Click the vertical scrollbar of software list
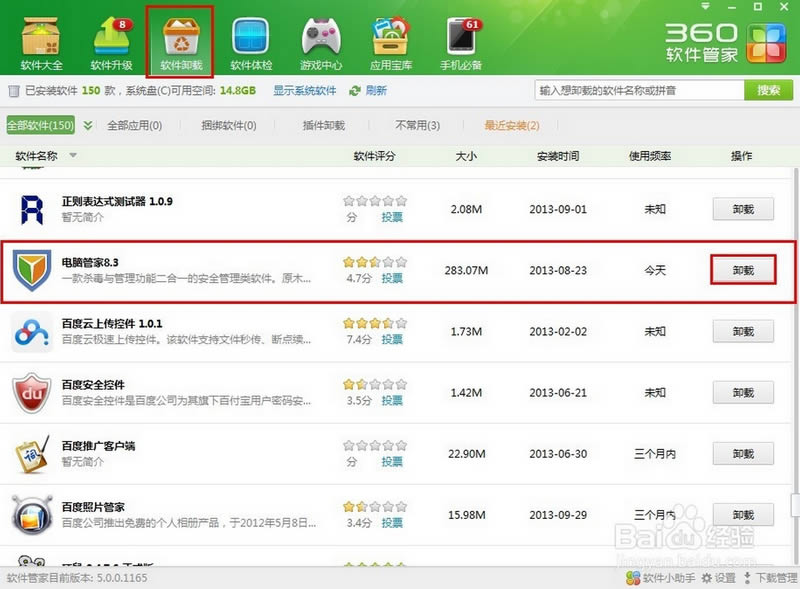 pos(795,366)
